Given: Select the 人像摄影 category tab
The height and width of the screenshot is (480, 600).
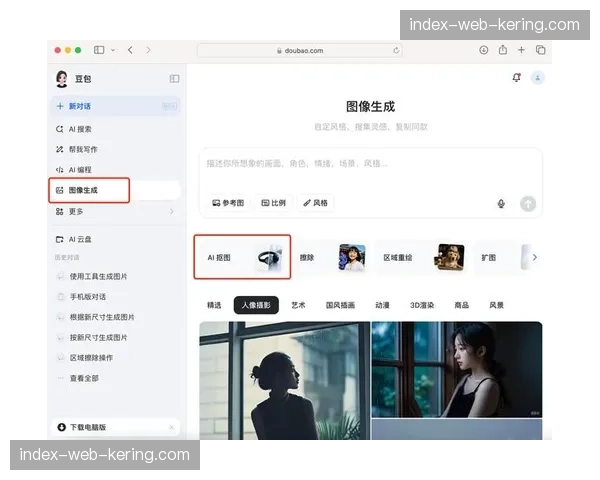Looking at the screenshot, I should (256, 305).
